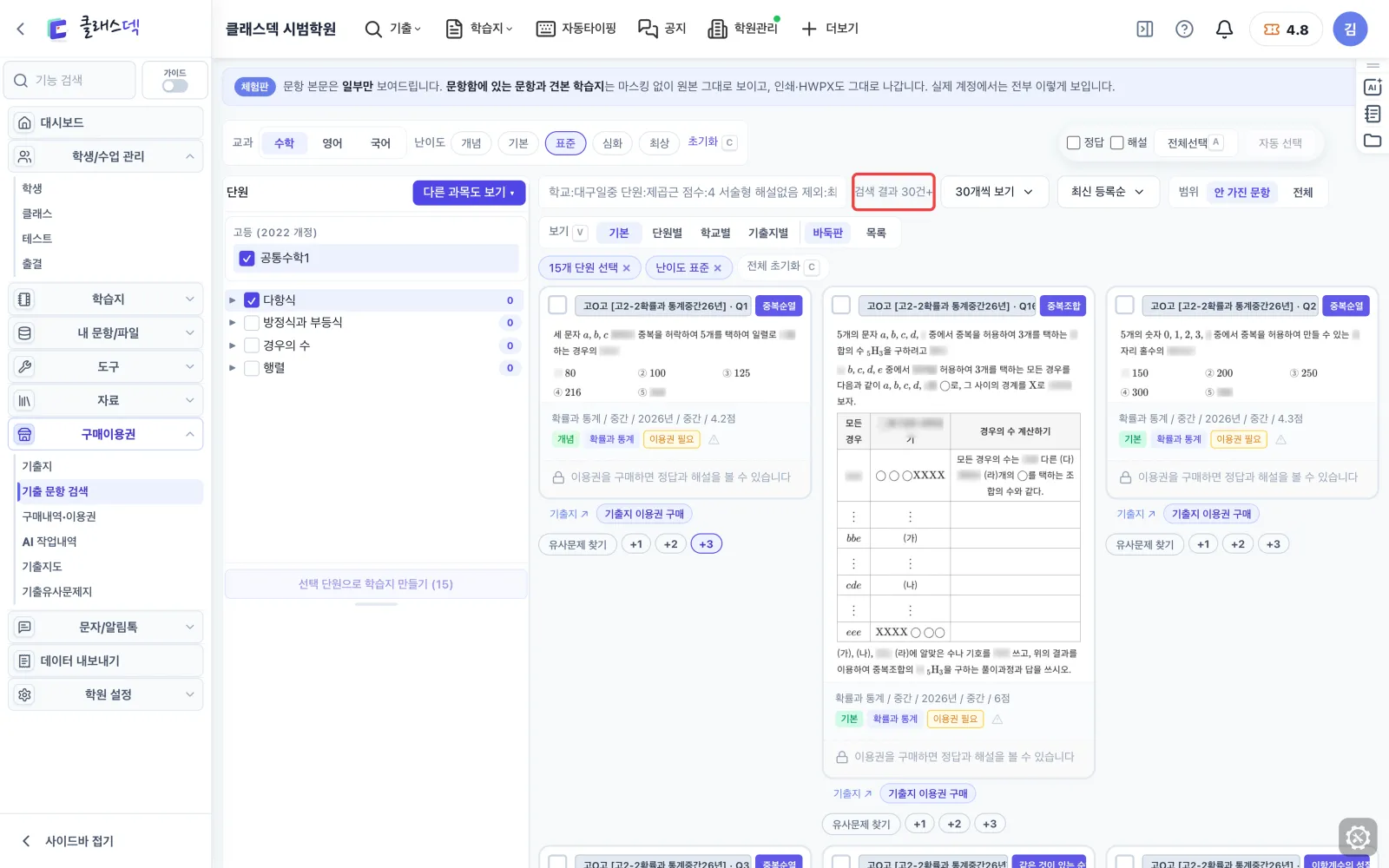Click 선택 단원으로 학습지 만들기 button
Viewport: 1389px width, 868px height.
376,584
